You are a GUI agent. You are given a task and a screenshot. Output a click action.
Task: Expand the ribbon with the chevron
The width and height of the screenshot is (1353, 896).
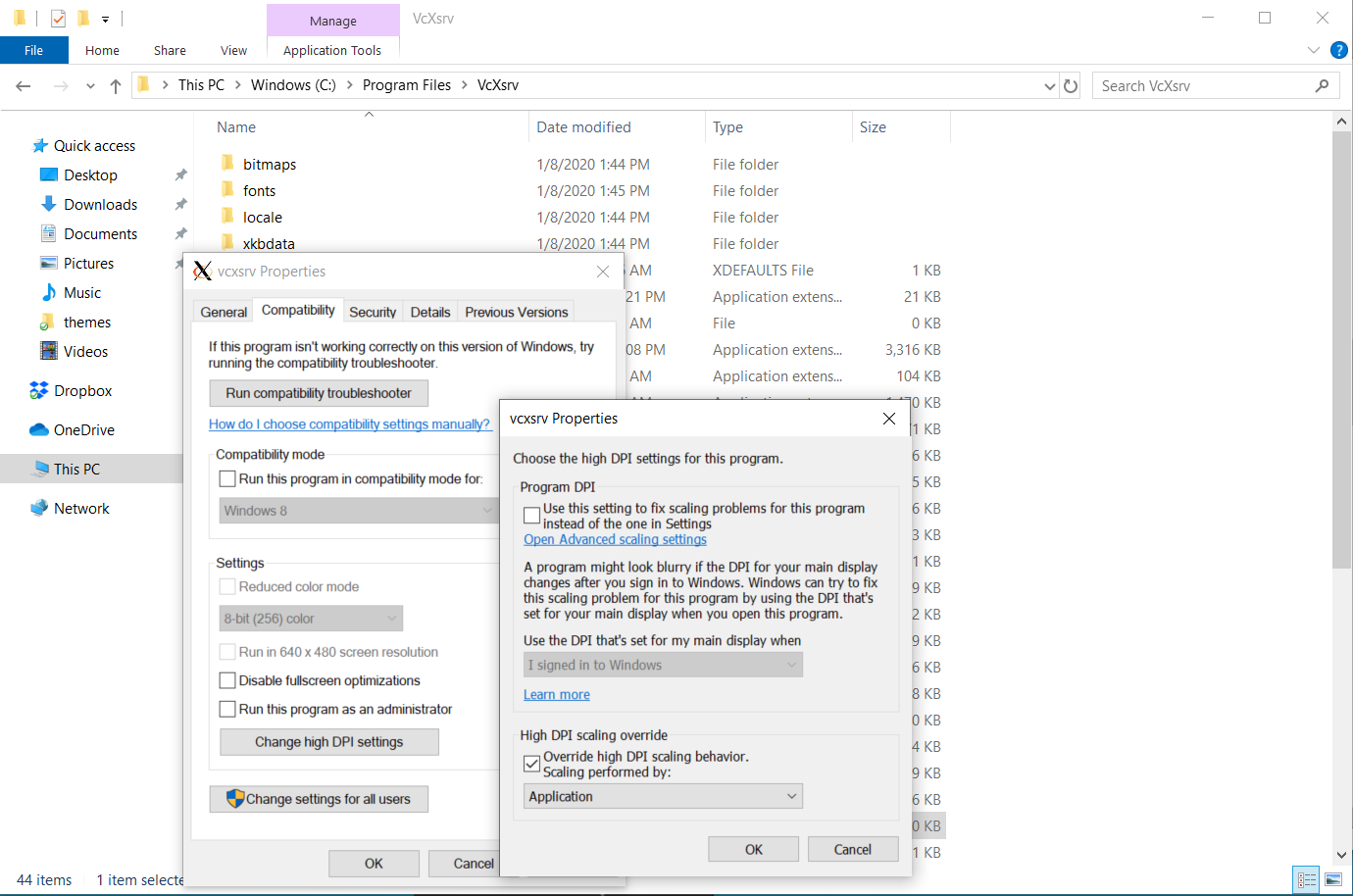1314,50
